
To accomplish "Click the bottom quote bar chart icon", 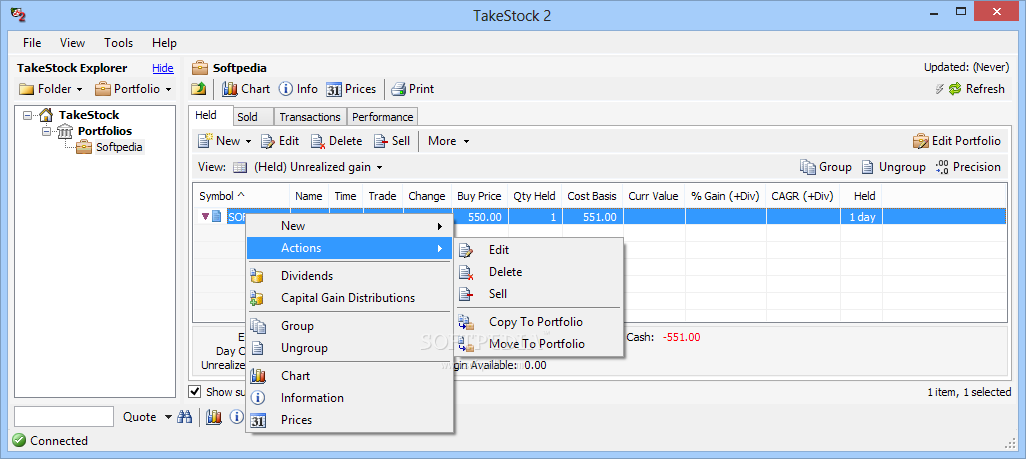I will [213, 416].
